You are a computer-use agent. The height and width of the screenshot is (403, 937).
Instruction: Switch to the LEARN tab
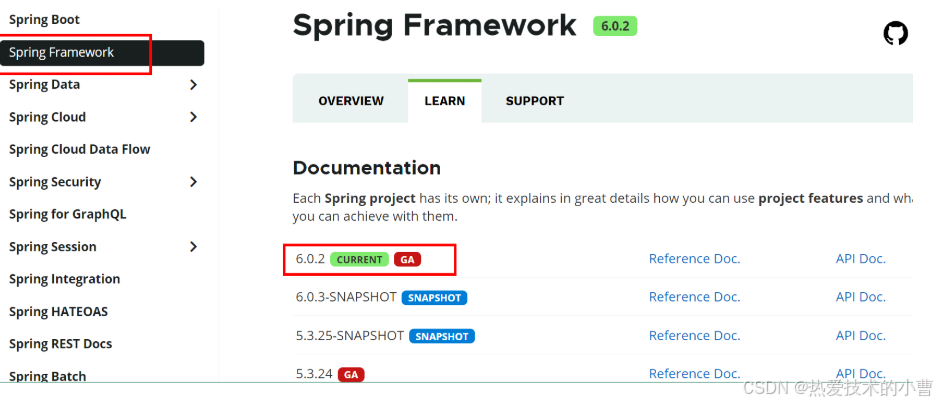(445, 101)
